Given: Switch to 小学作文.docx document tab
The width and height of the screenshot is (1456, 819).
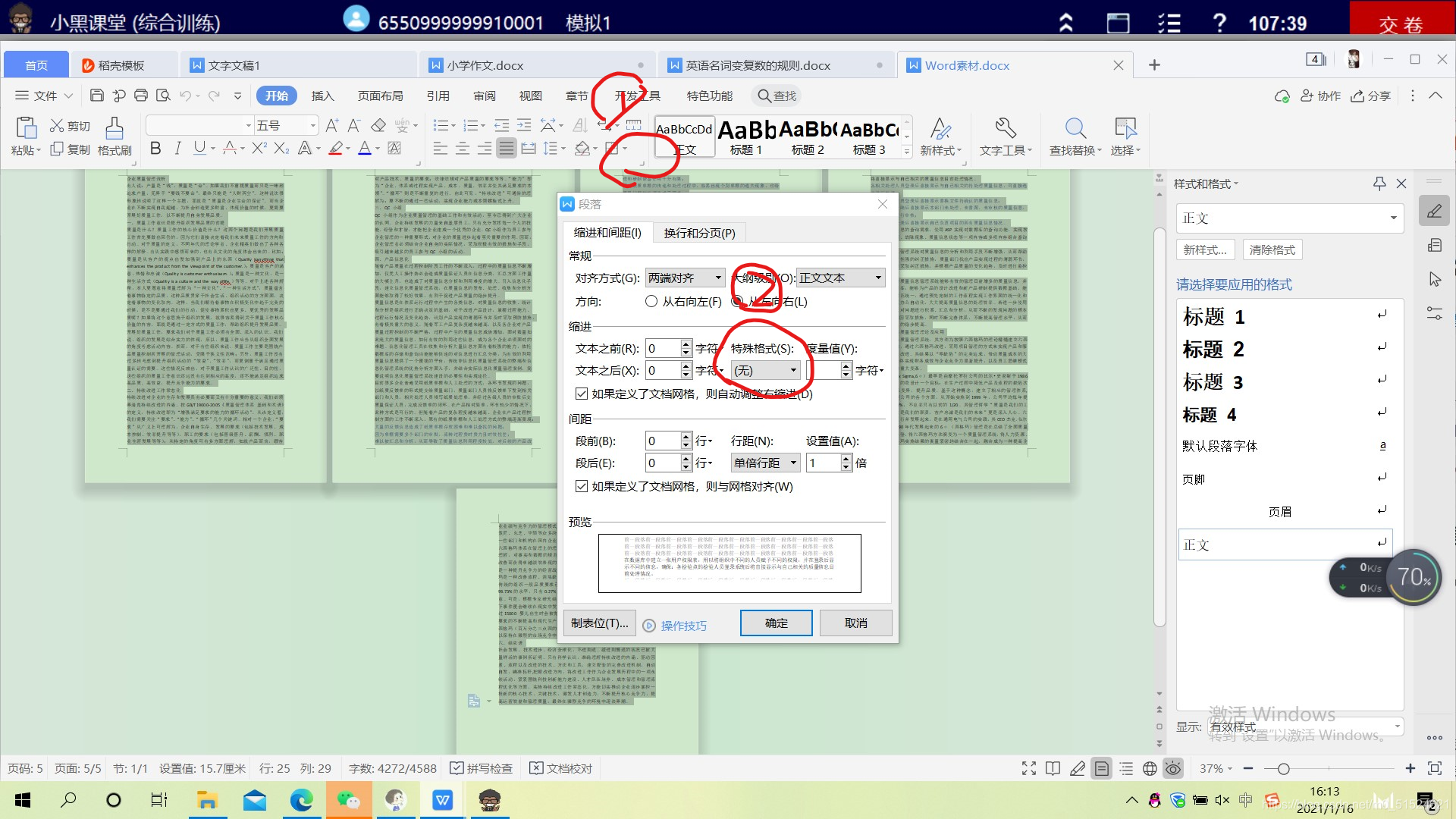Looking at the screenshot, I should pyautogui.click(x=485, y=65).
